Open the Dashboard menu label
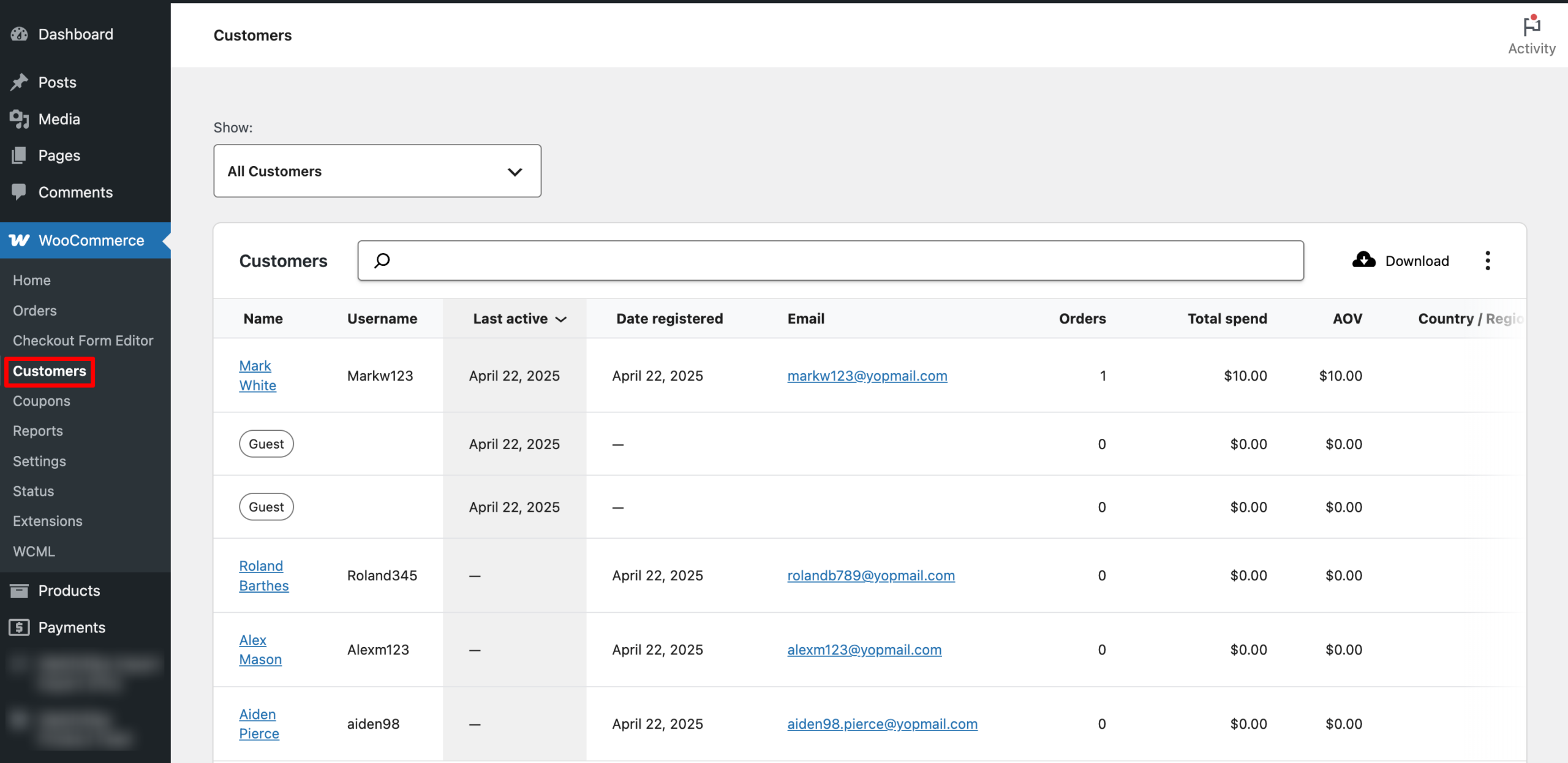This screenshot has width=1568, height=763. click(76, 34)
